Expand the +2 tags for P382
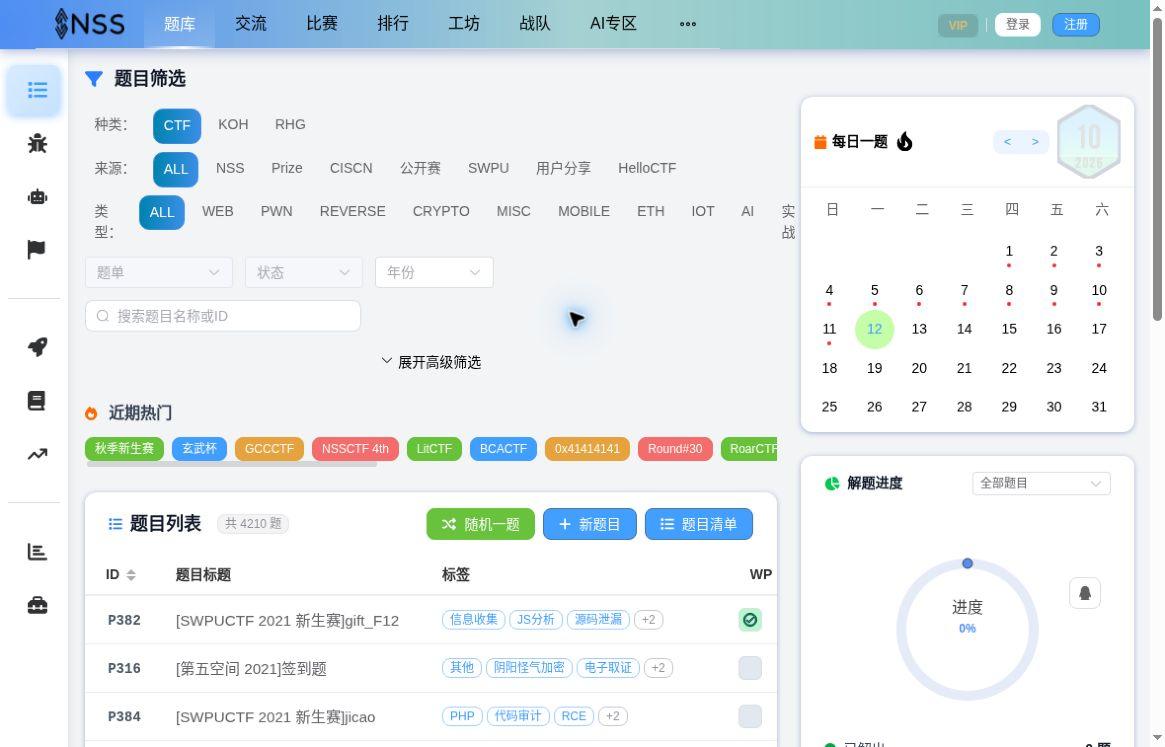Viewport: 1165px width, 747px height. pos(649,619)
